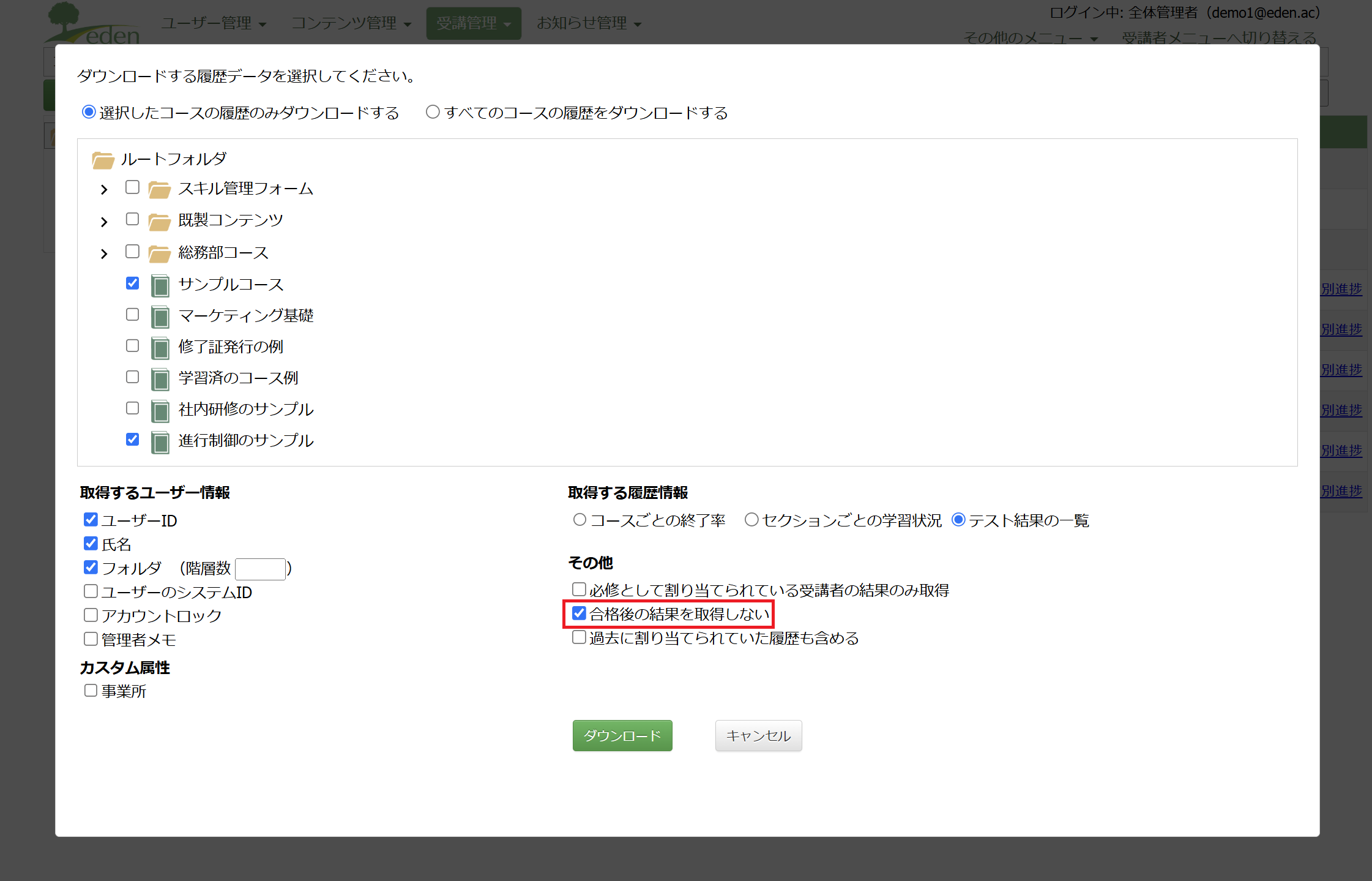Click the 社内研修のサンプル tree label
Screen dimensions: 1372x881
pyautogui.click(x=246, y=410)
